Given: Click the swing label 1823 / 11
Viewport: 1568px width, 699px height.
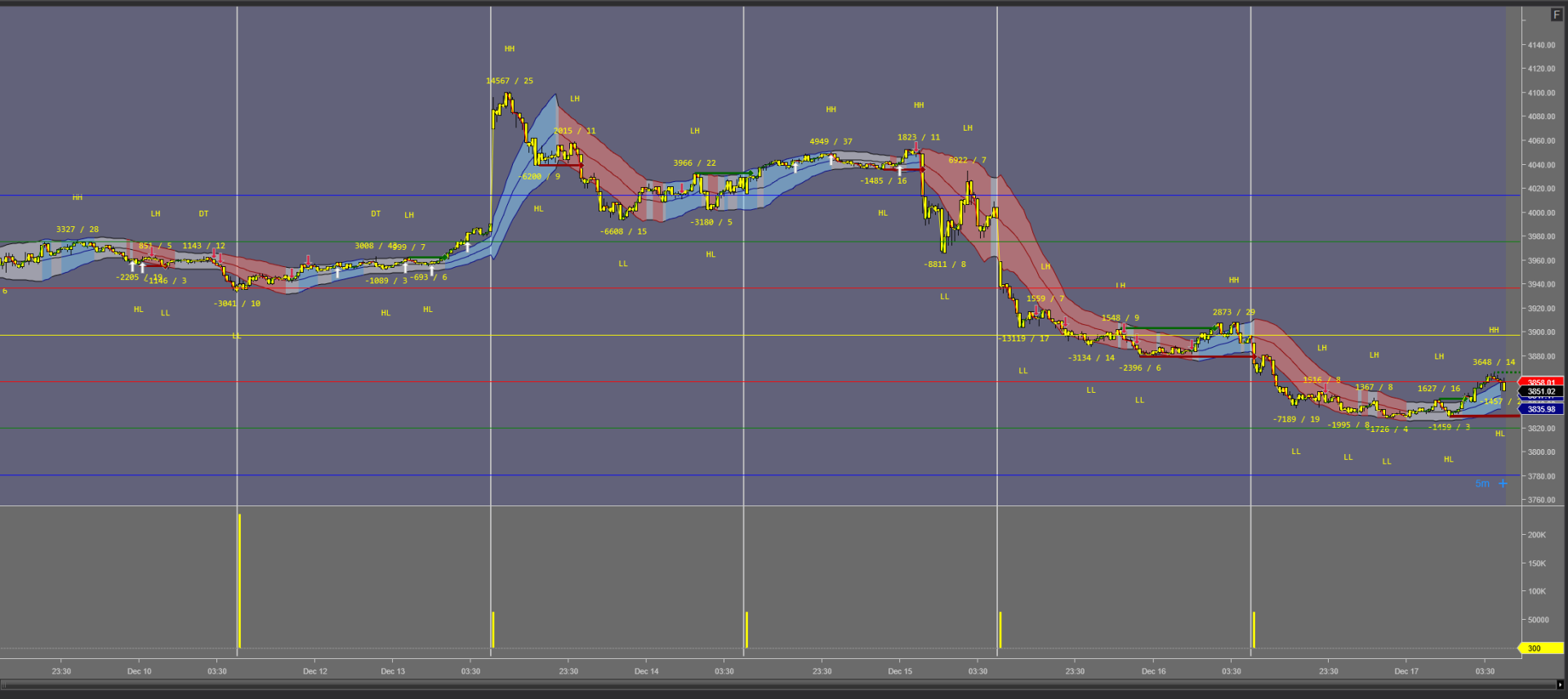Looking at the screenshot, I should tap(919, 137).
